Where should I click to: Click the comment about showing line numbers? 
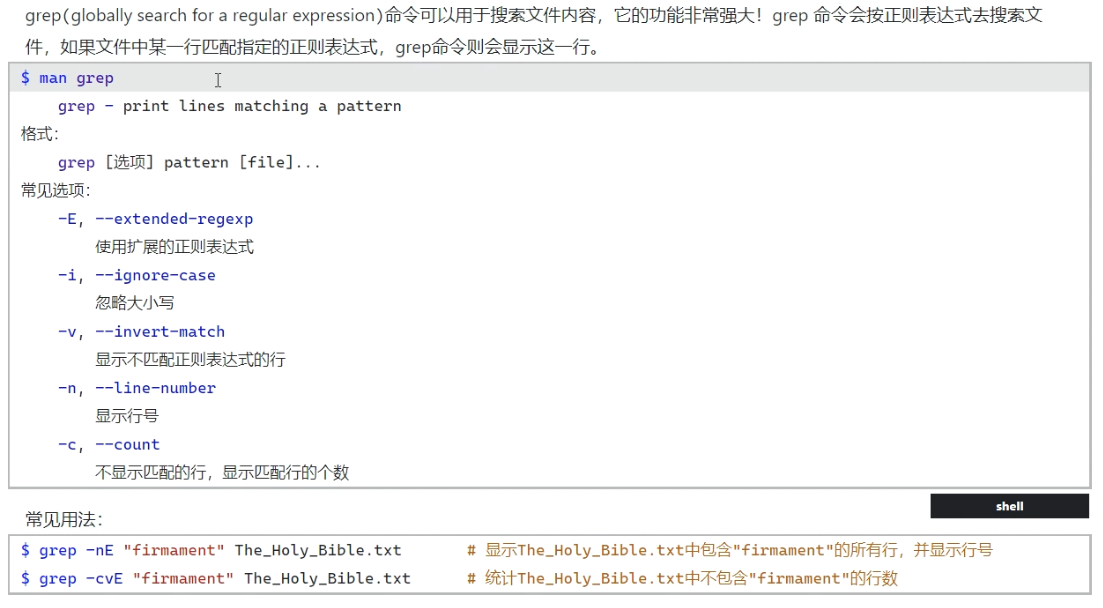pyautogui.click(x=729, y=550)
